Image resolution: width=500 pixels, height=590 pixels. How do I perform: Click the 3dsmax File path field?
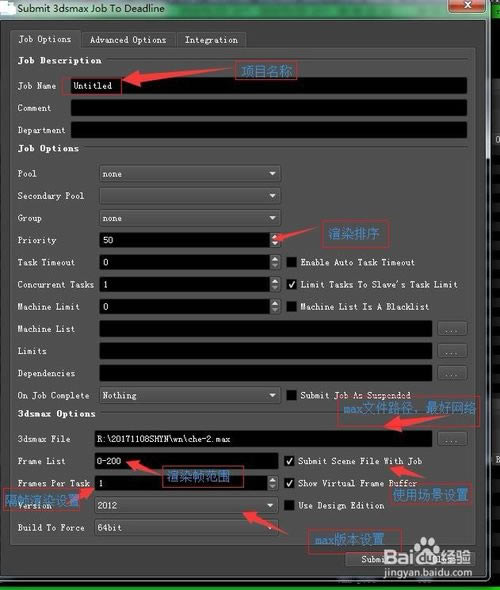[263, 439]
